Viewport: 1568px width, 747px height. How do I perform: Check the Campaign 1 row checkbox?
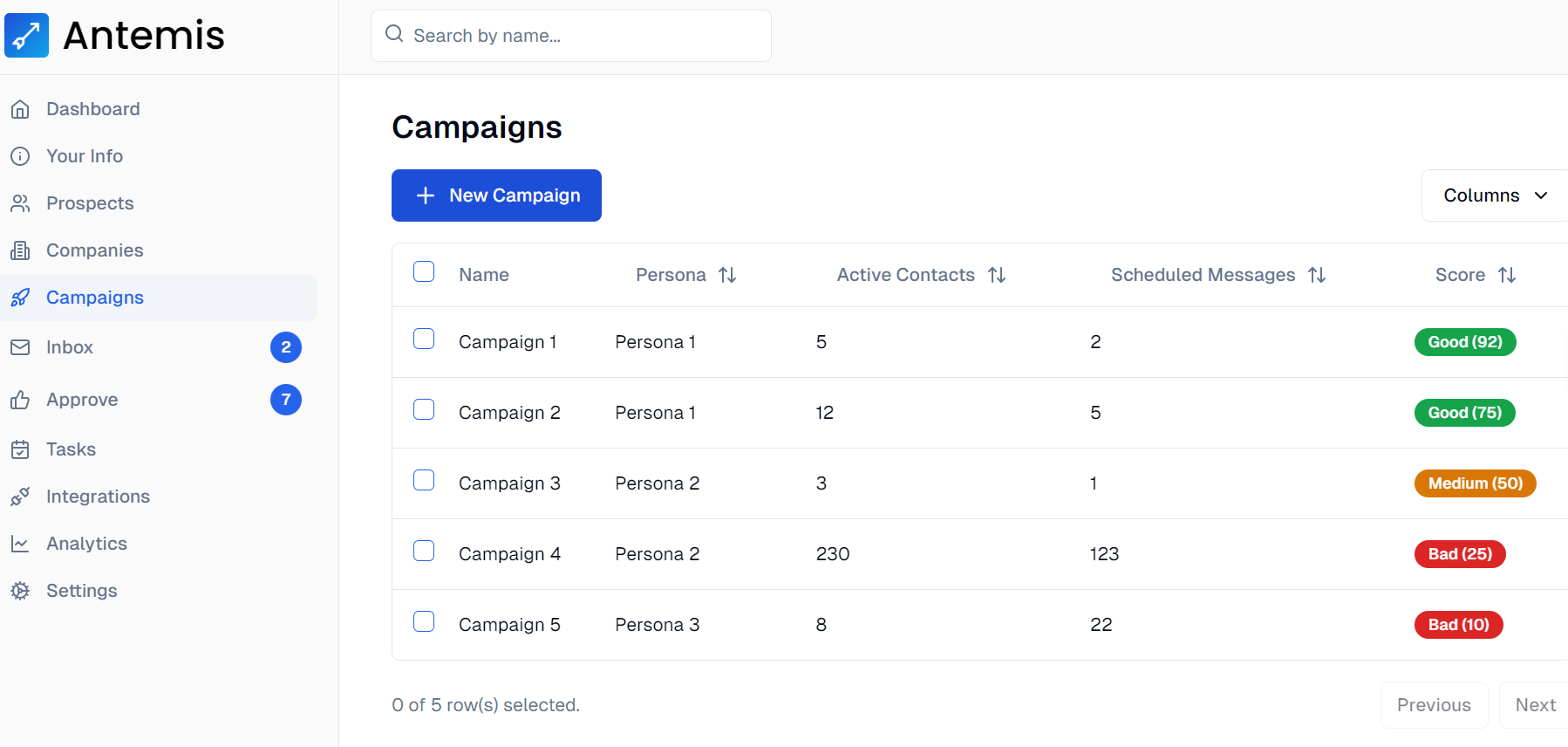tap(424, 339)
